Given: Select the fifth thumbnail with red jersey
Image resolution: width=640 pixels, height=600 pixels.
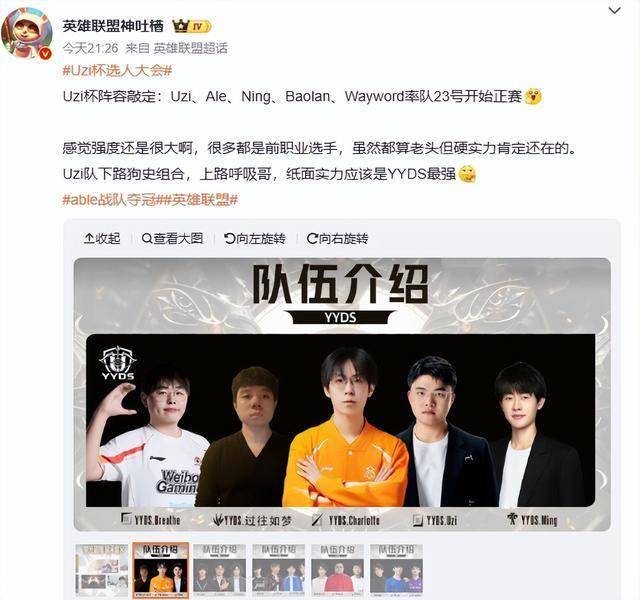Looking at the screenshot, I should click(x=337, y=568).
